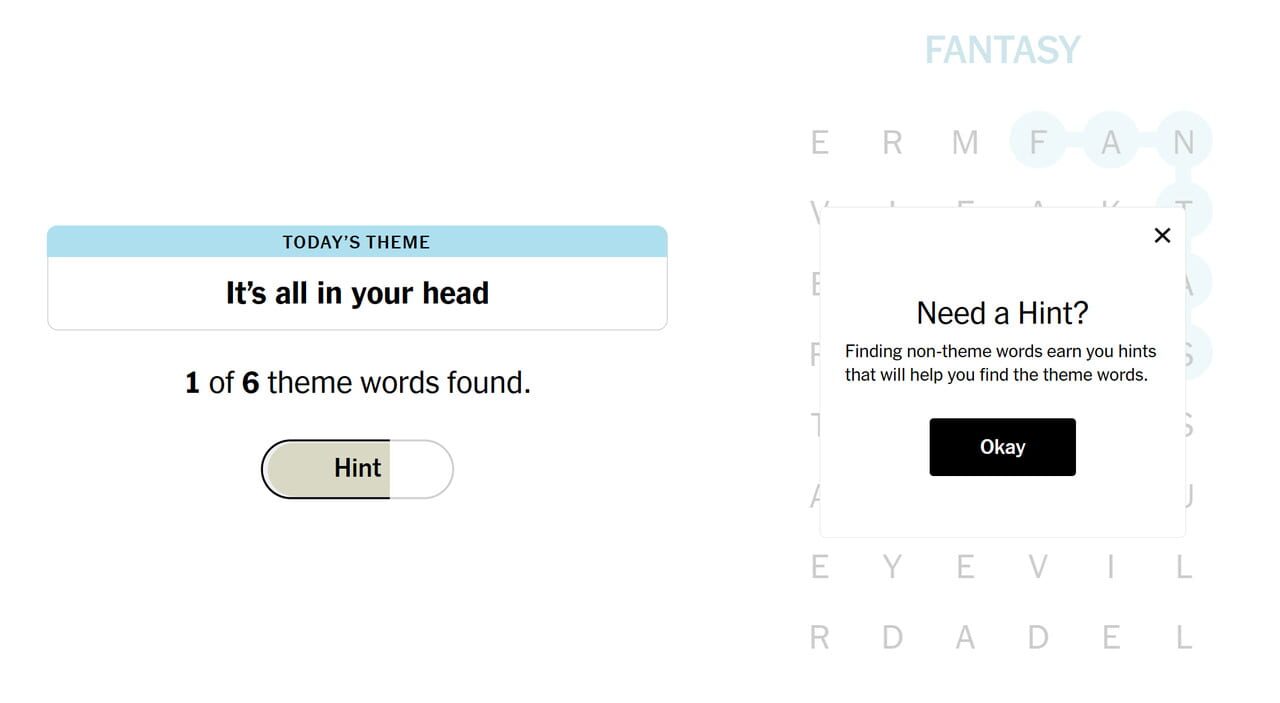Select the letter Y in the EYEVIL row
1280x703 pixels.
point(891,567)
